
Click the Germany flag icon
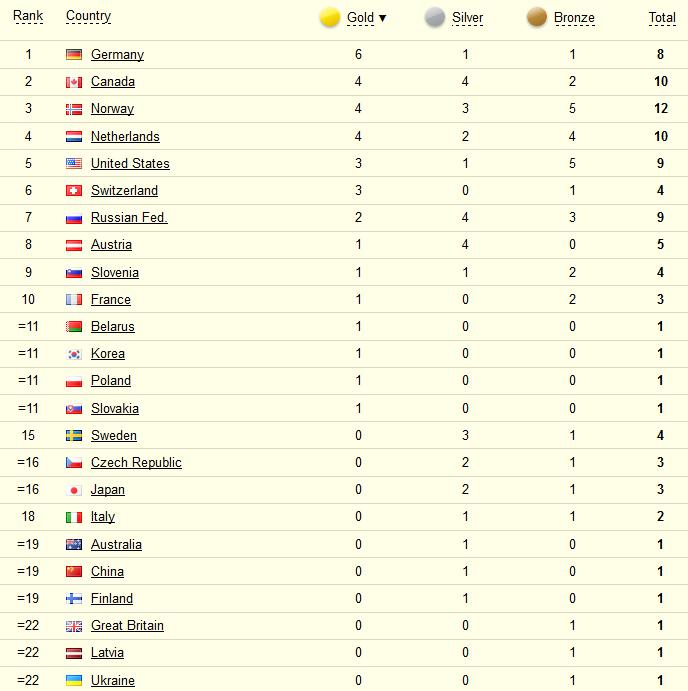[74, 55]
